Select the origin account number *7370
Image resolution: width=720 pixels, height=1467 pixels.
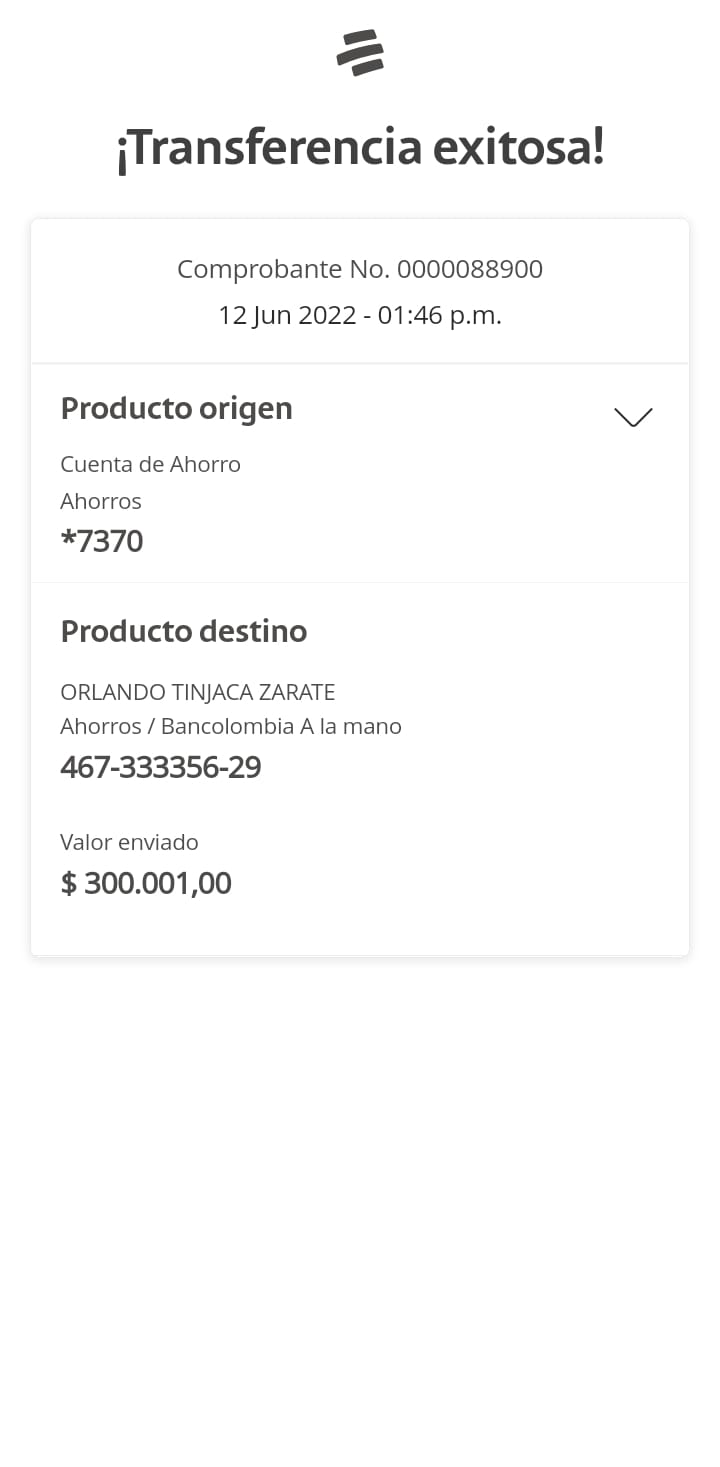(x=102, y=541)
